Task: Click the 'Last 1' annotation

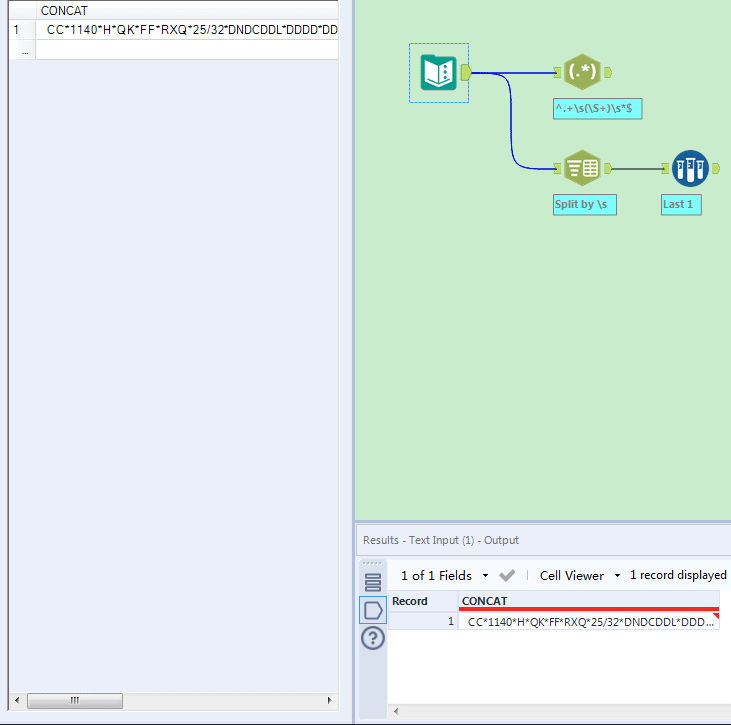Action: [x=681, y=205]
